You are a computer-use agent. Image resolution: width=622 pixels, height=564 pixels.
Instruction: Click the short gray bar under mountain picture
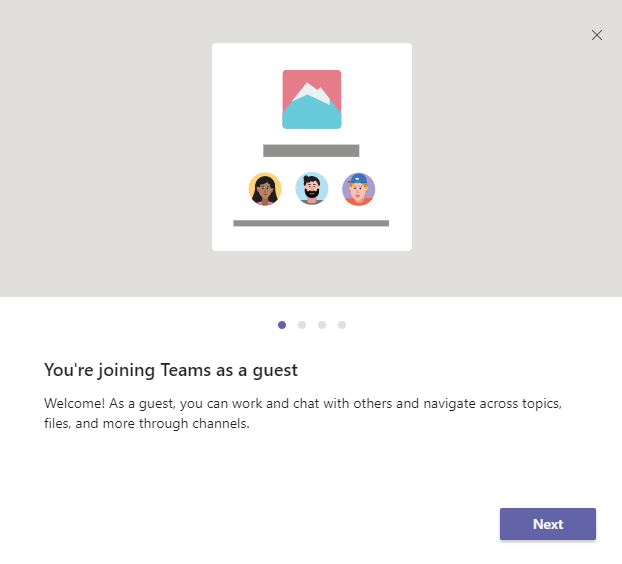[x=311, y=151]
